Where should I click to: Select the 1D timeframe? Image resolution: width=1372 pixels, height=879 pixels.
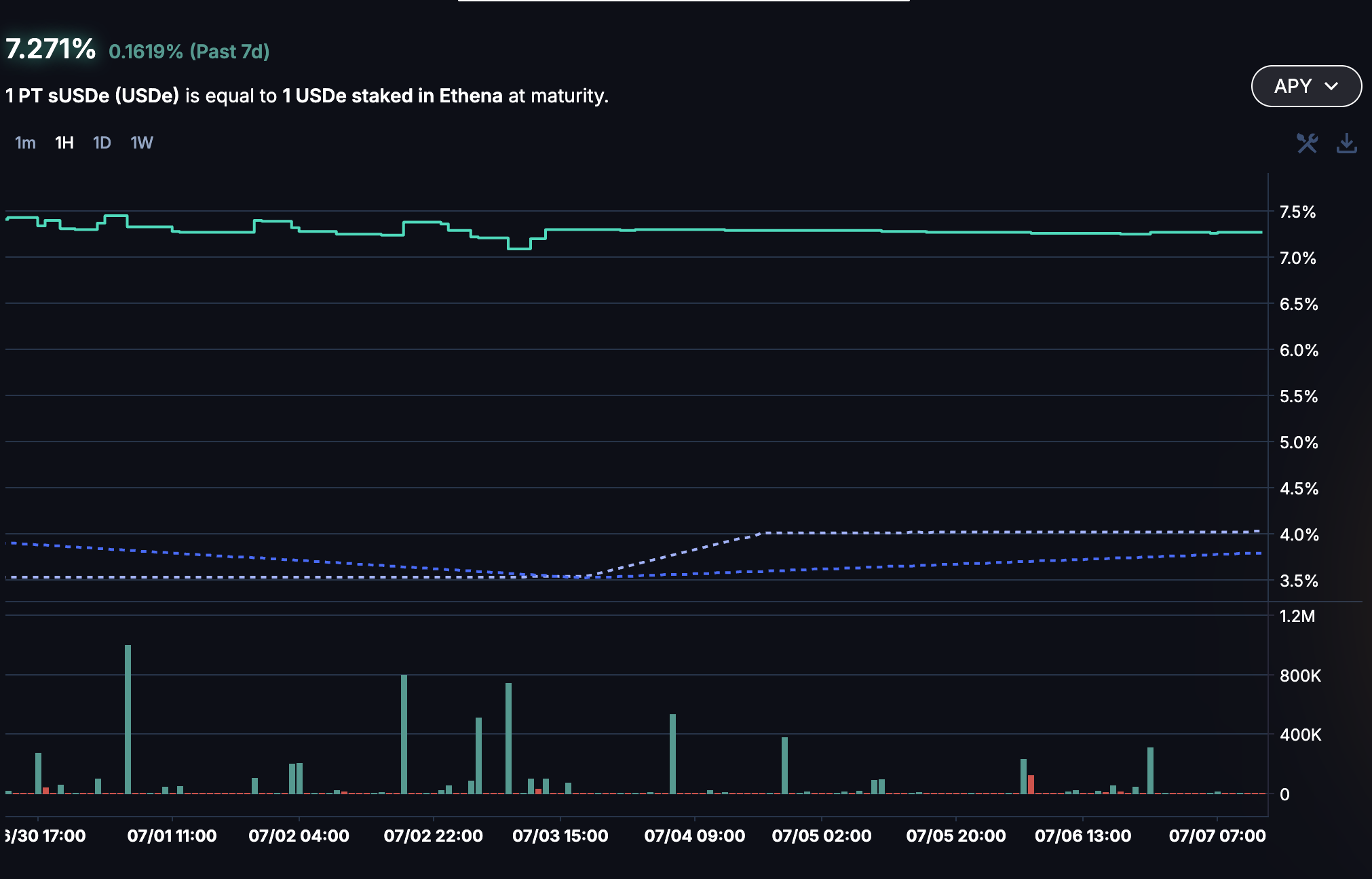click(102, 142)
